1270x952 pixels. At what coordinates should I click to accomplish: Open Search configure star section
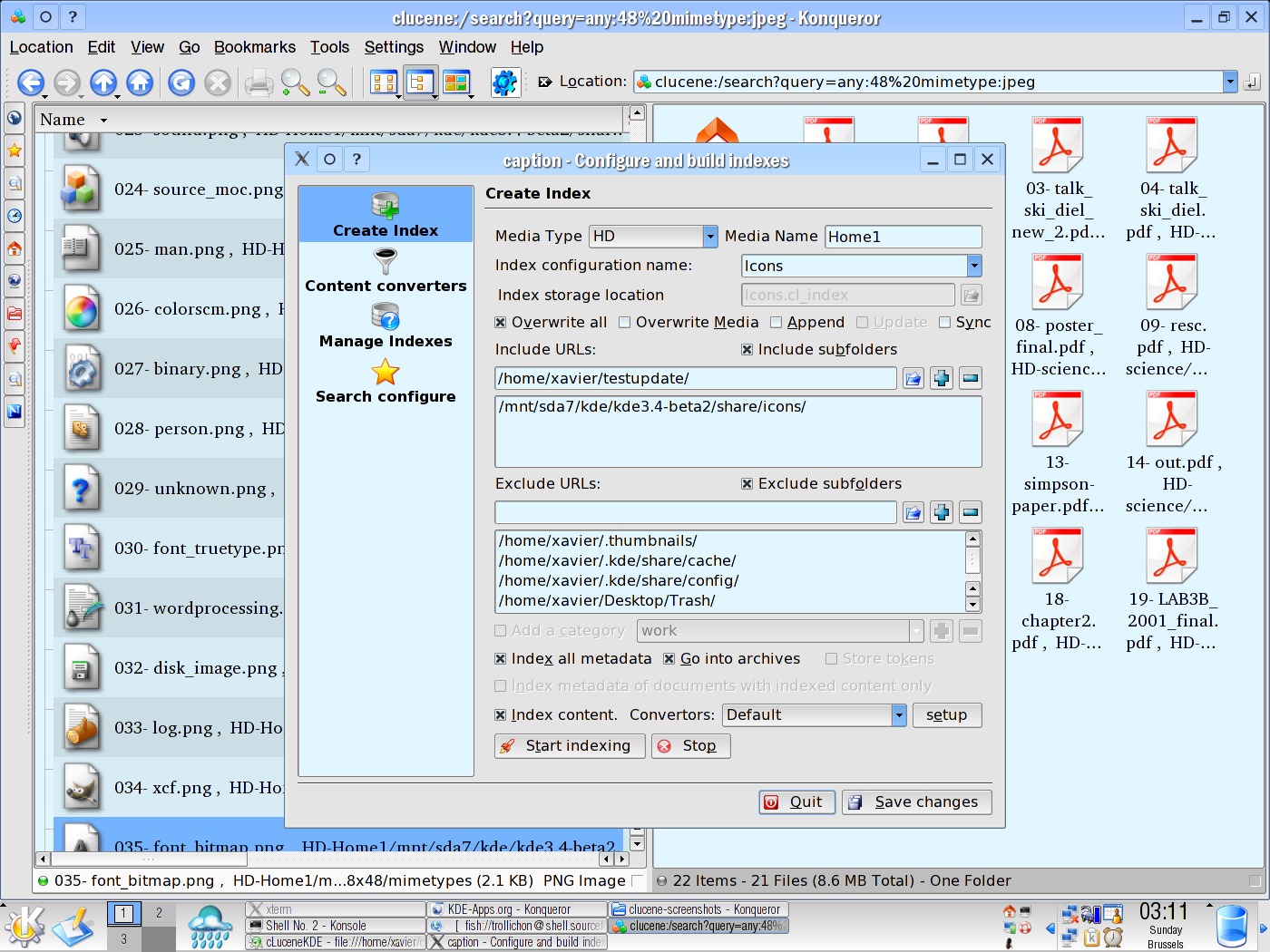386,382
